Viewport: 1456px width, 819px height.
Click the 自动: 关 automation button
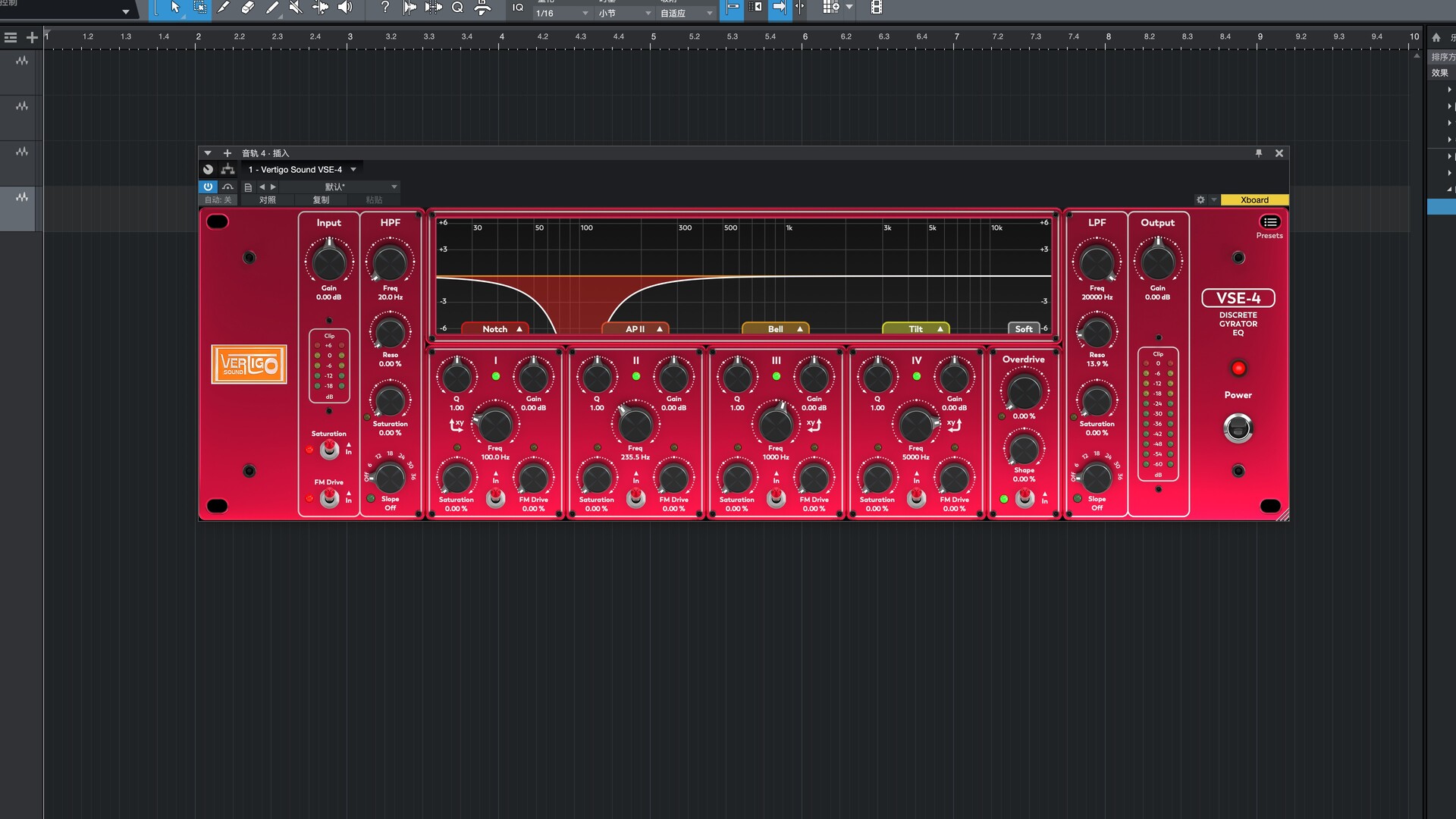click(218, 200)
